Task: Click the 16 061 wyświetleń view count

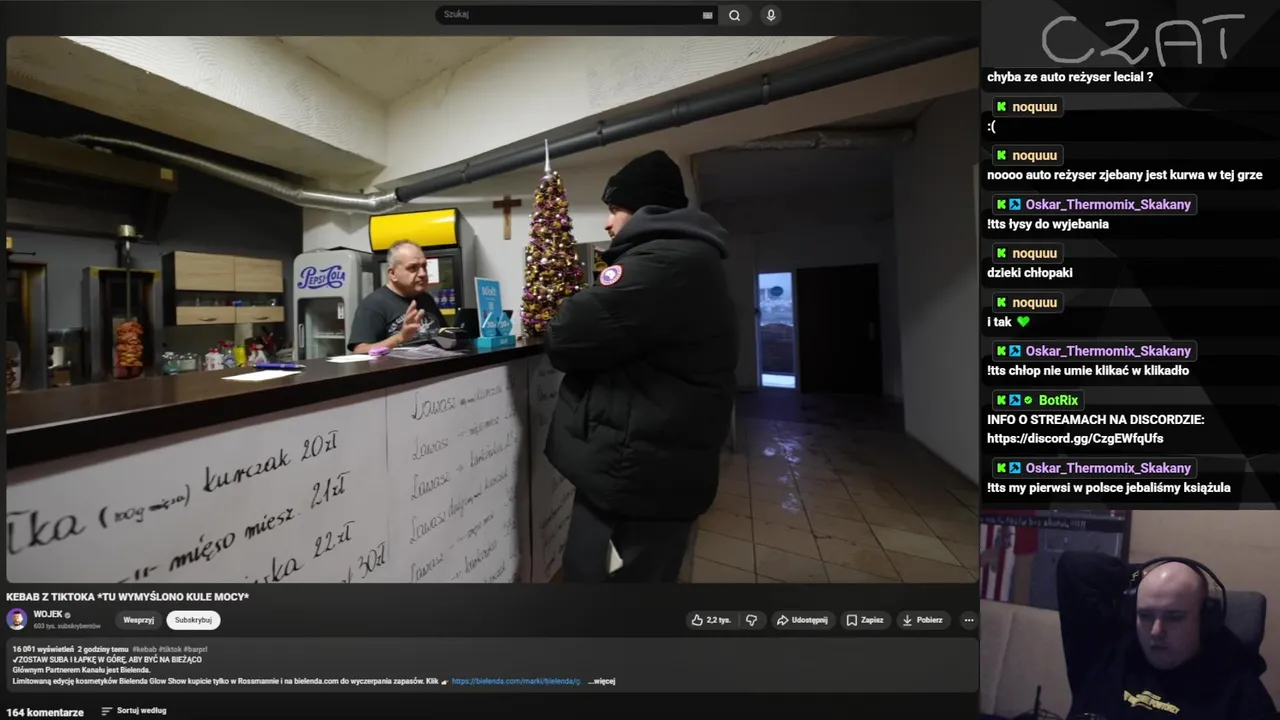Action: pyautogui.click(x=42, y=649)
